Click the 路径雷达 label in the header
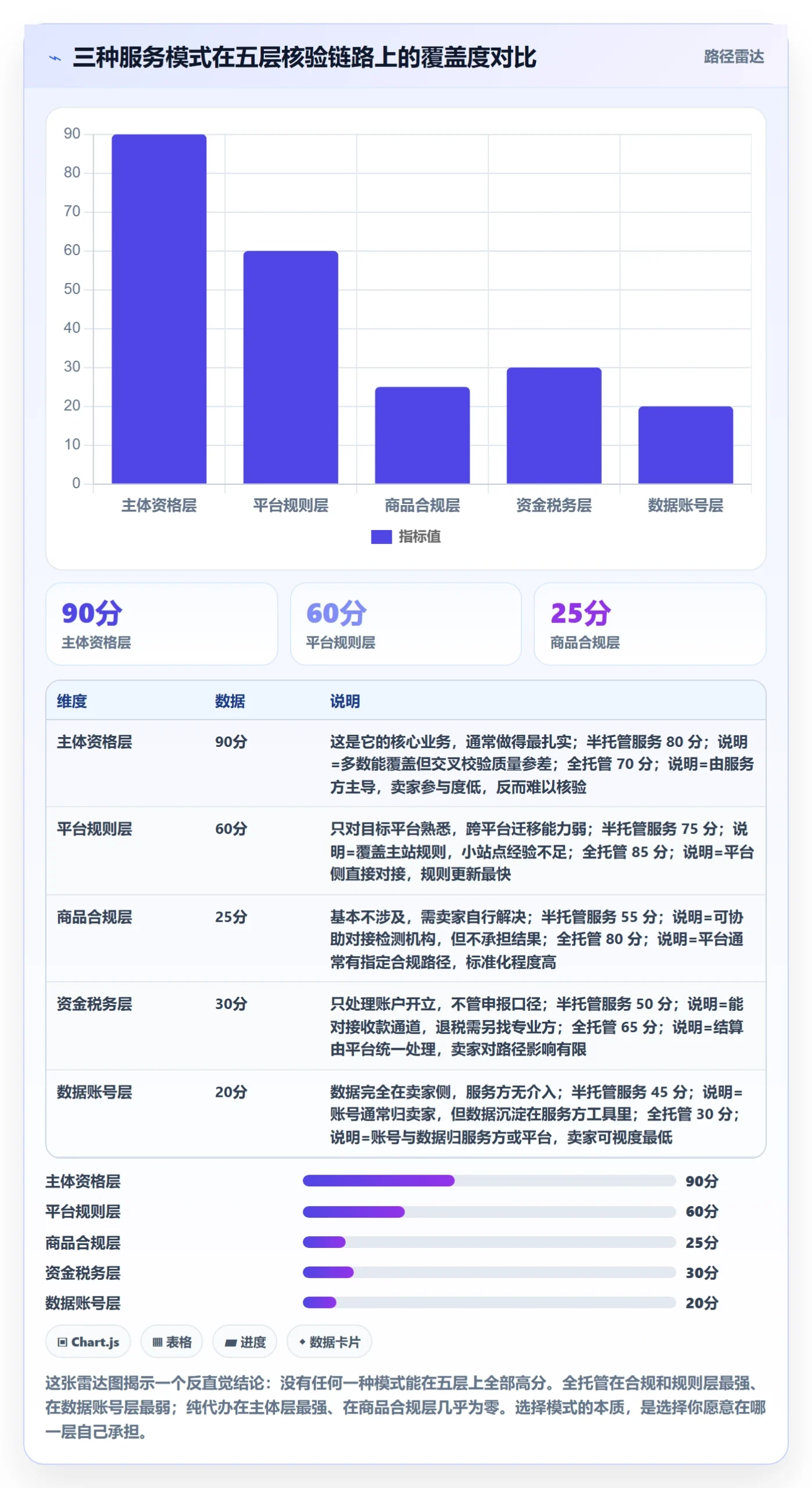This screenshot has width=812, height=1488. pos(734,57)
